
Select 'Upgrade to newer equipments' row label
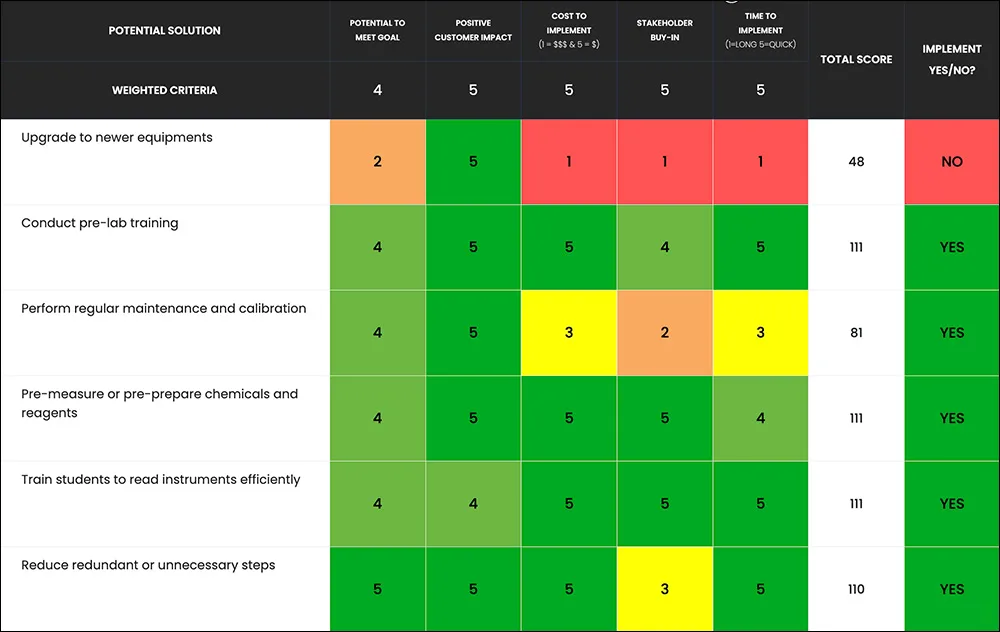117,138
